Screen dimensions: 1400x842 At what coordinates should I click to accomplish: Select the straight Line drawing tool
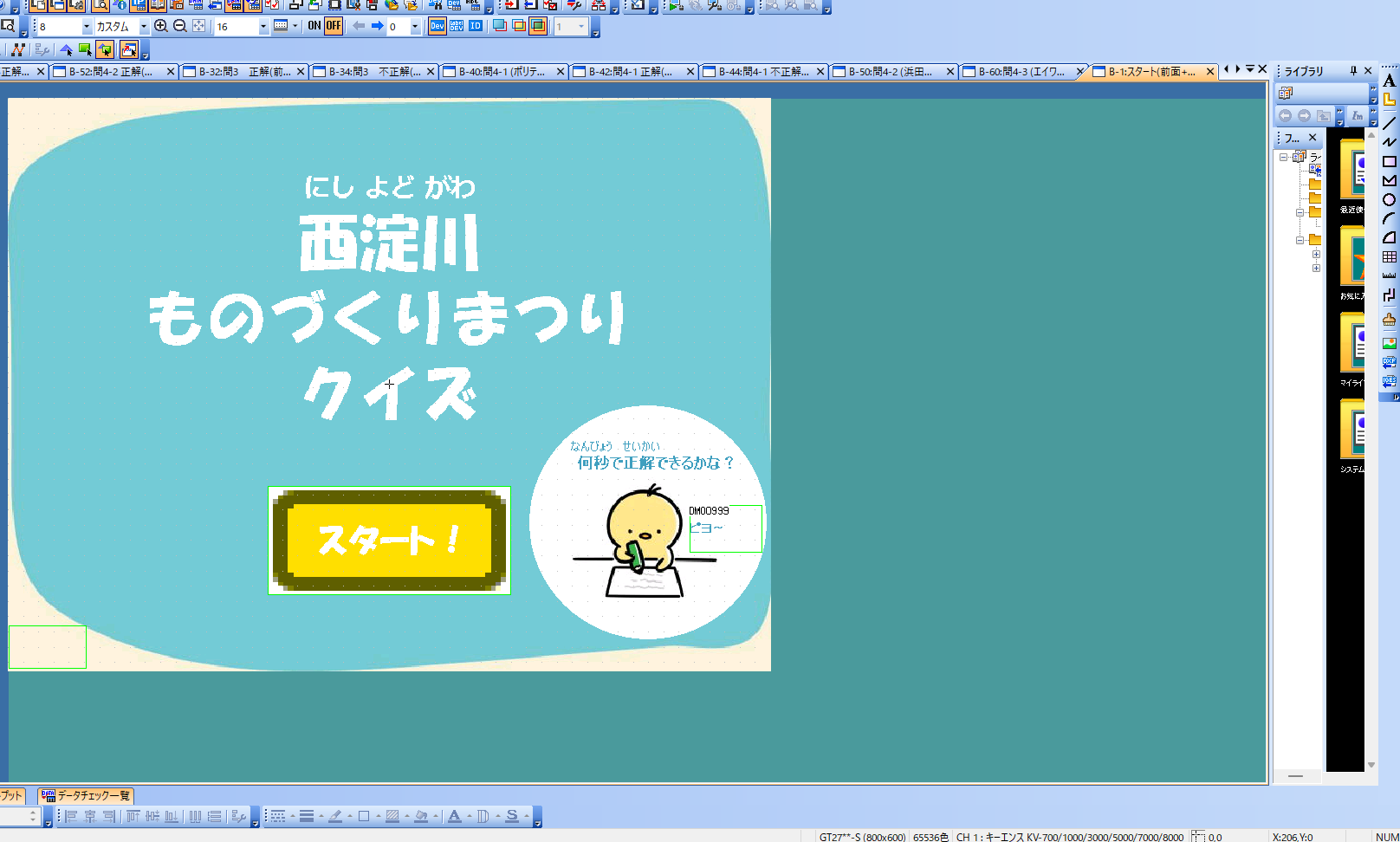[x=1389, y=123]
